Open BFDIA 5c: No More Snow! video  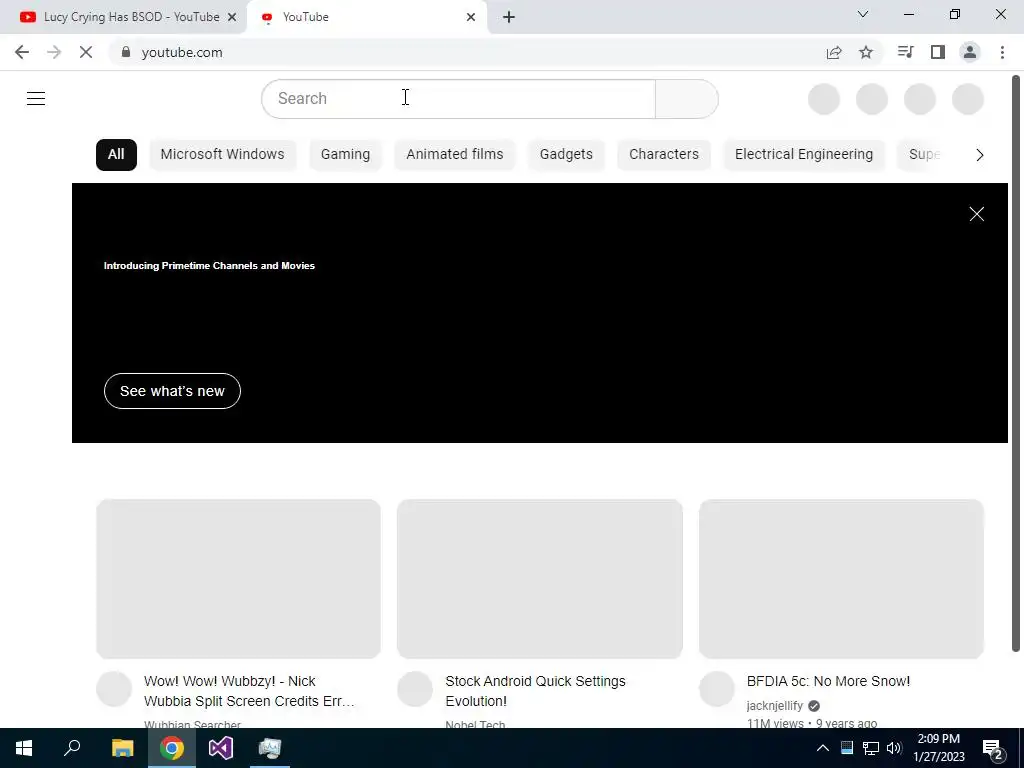(828, 681)
